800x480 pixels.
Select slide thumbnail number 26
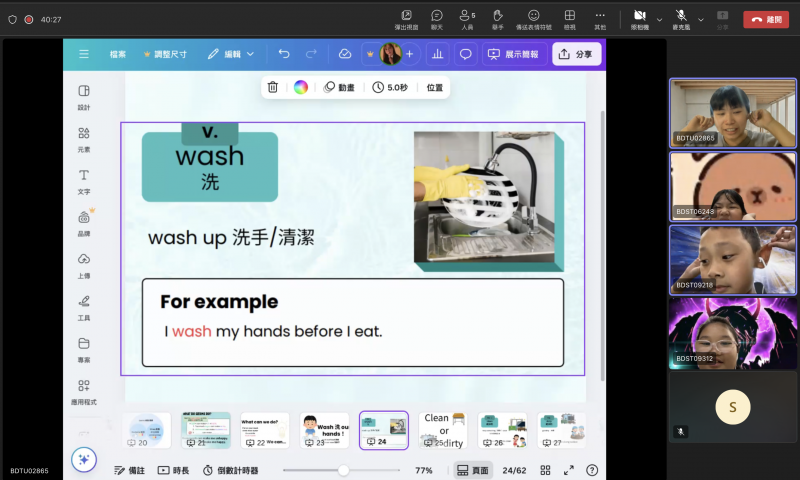503,431
